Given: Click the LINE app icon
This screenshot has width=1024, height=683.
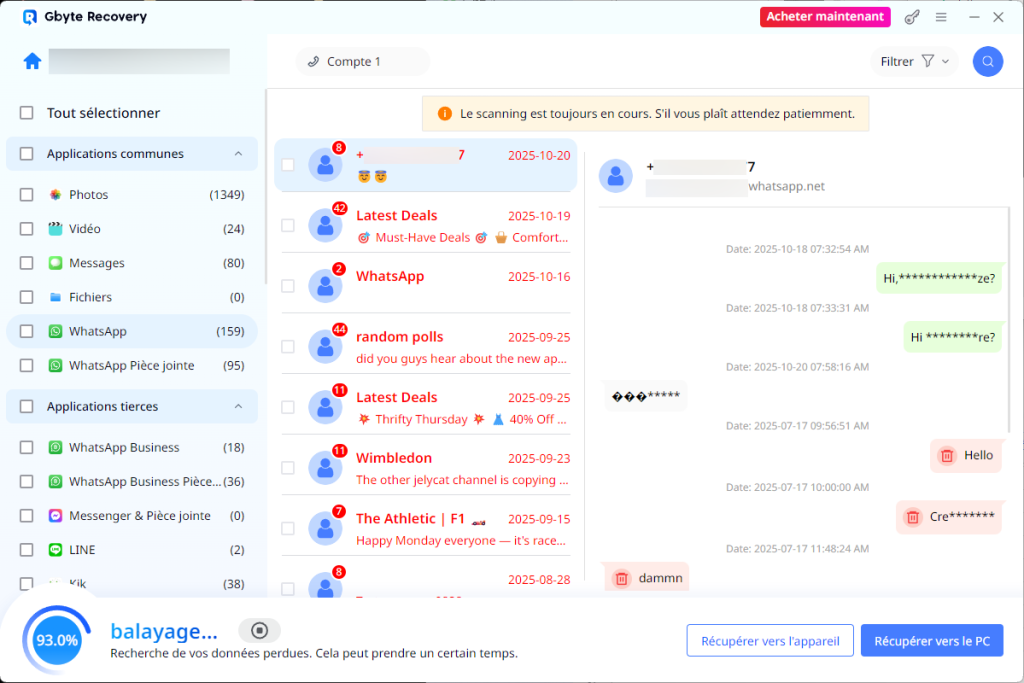Looking at the screenshot, I should click(x=56, y=550).
